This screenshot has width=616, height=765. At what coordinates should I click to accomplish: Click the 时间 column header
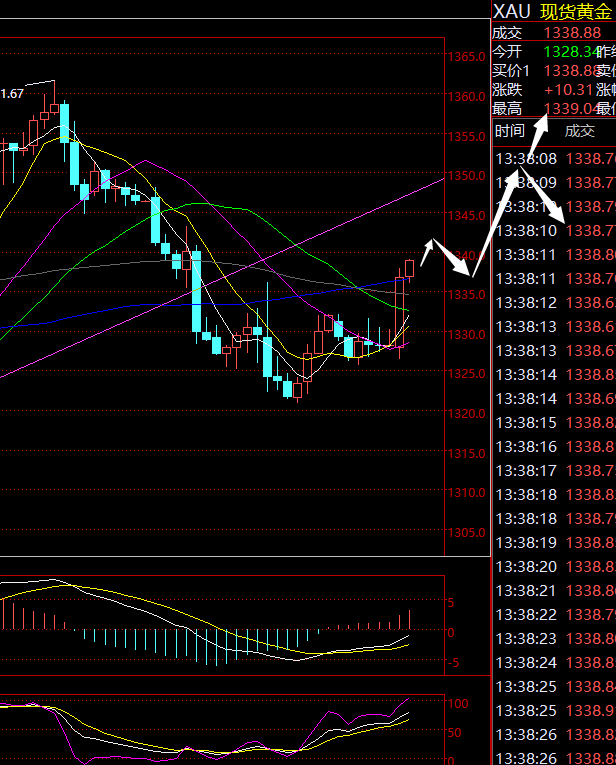tap(510, 131)
